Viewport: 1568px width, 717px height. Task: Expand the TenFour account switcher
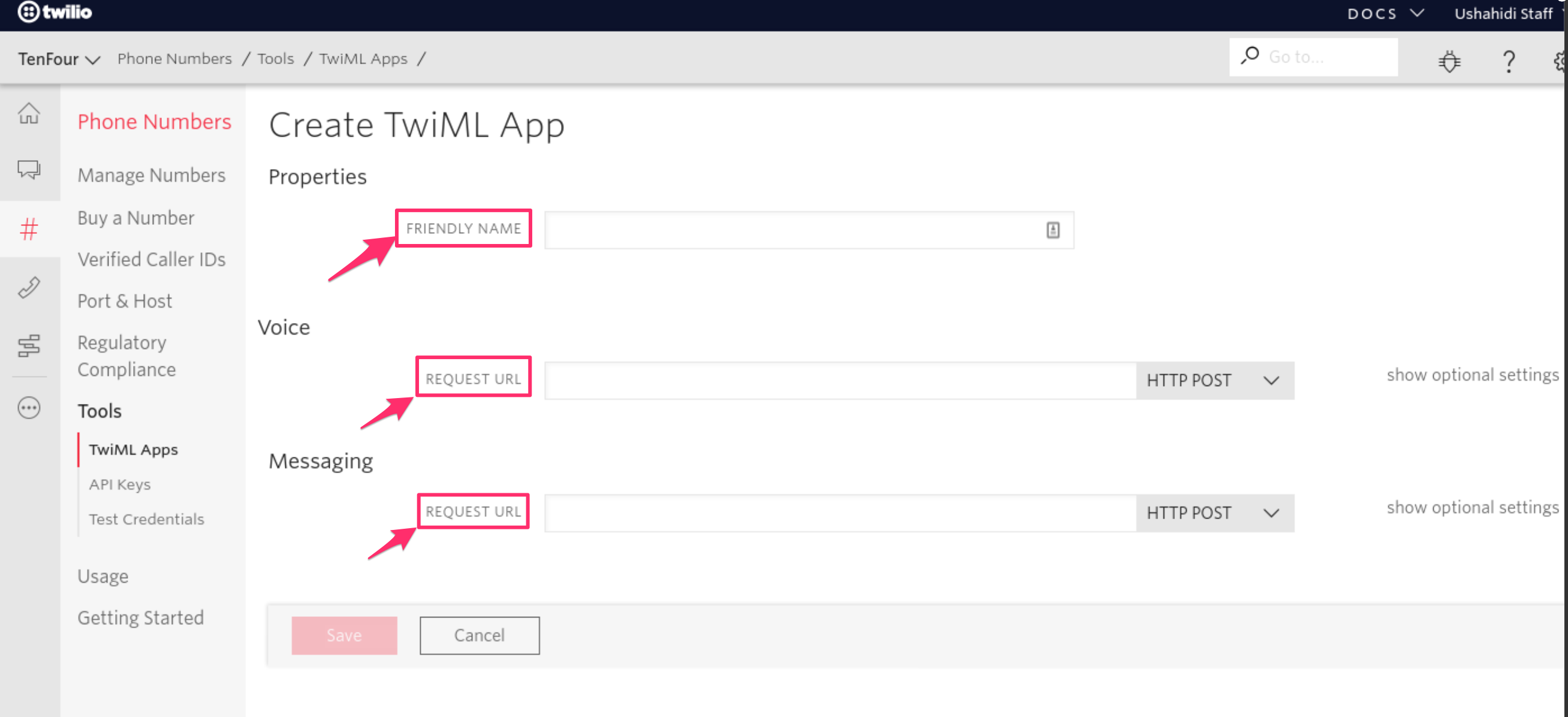pyautogui.click(x=59, y=58)
